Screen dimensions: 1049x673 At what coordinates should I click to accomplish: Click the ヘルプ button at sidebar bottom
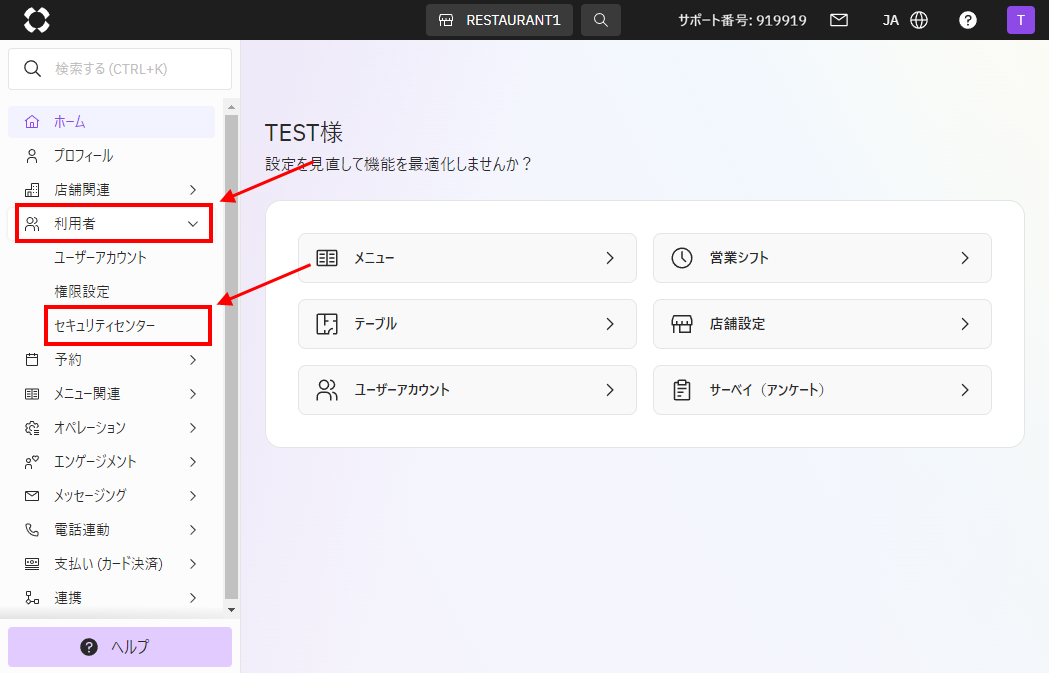click(x=119, y=647)
